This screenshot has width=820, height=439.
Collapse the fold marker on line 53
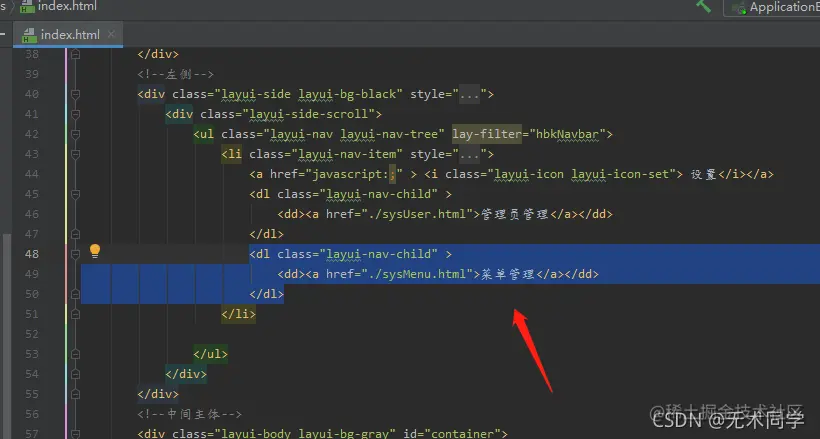coord(75,354)
